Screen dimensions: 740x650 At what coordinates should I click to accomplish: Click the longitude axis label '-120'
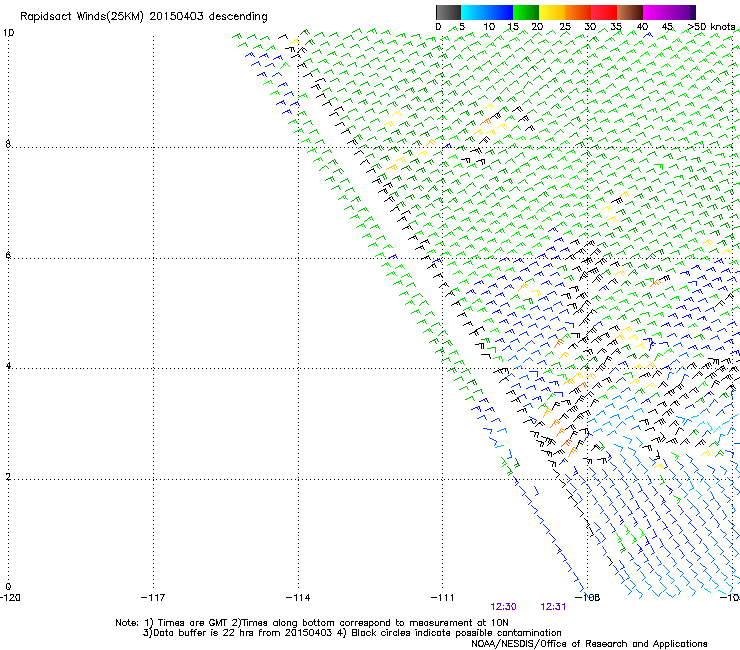point(10,598)
